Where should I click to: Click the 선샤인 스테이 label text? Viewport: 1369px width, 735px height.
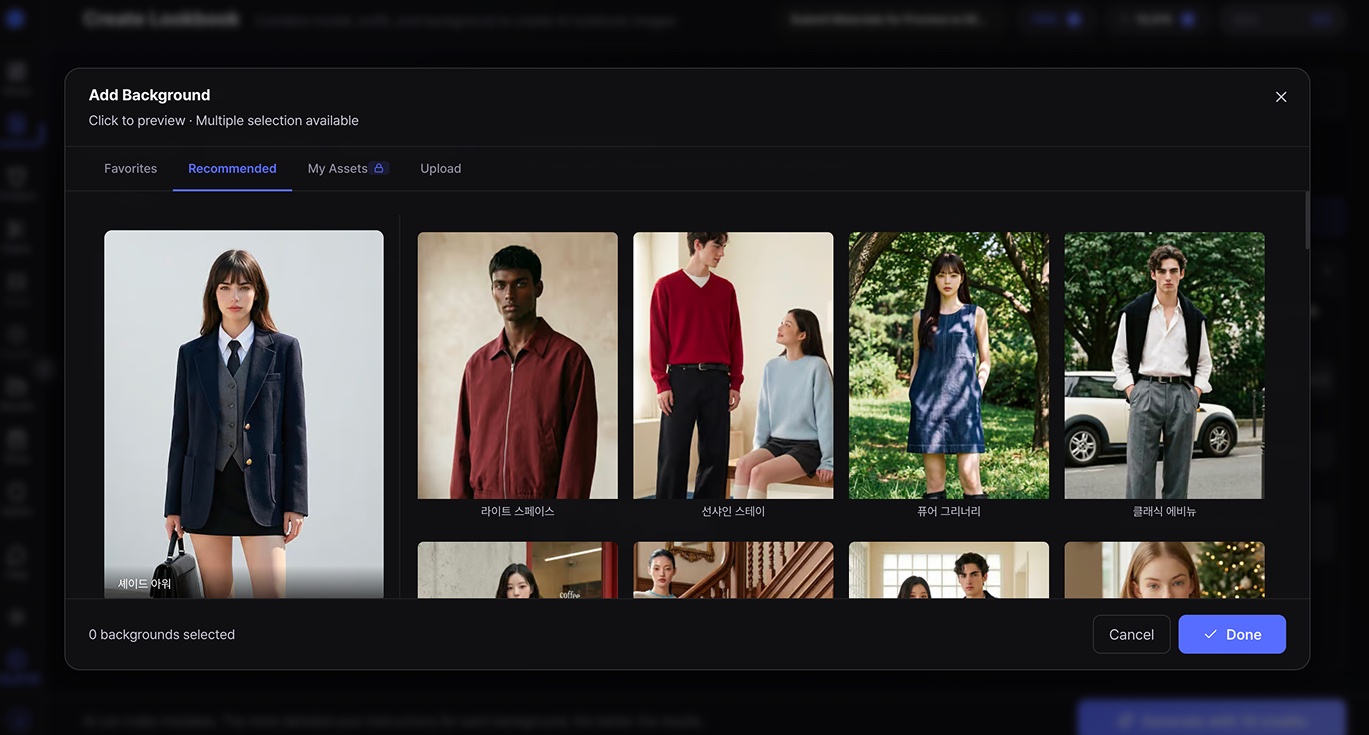[733, 511]
